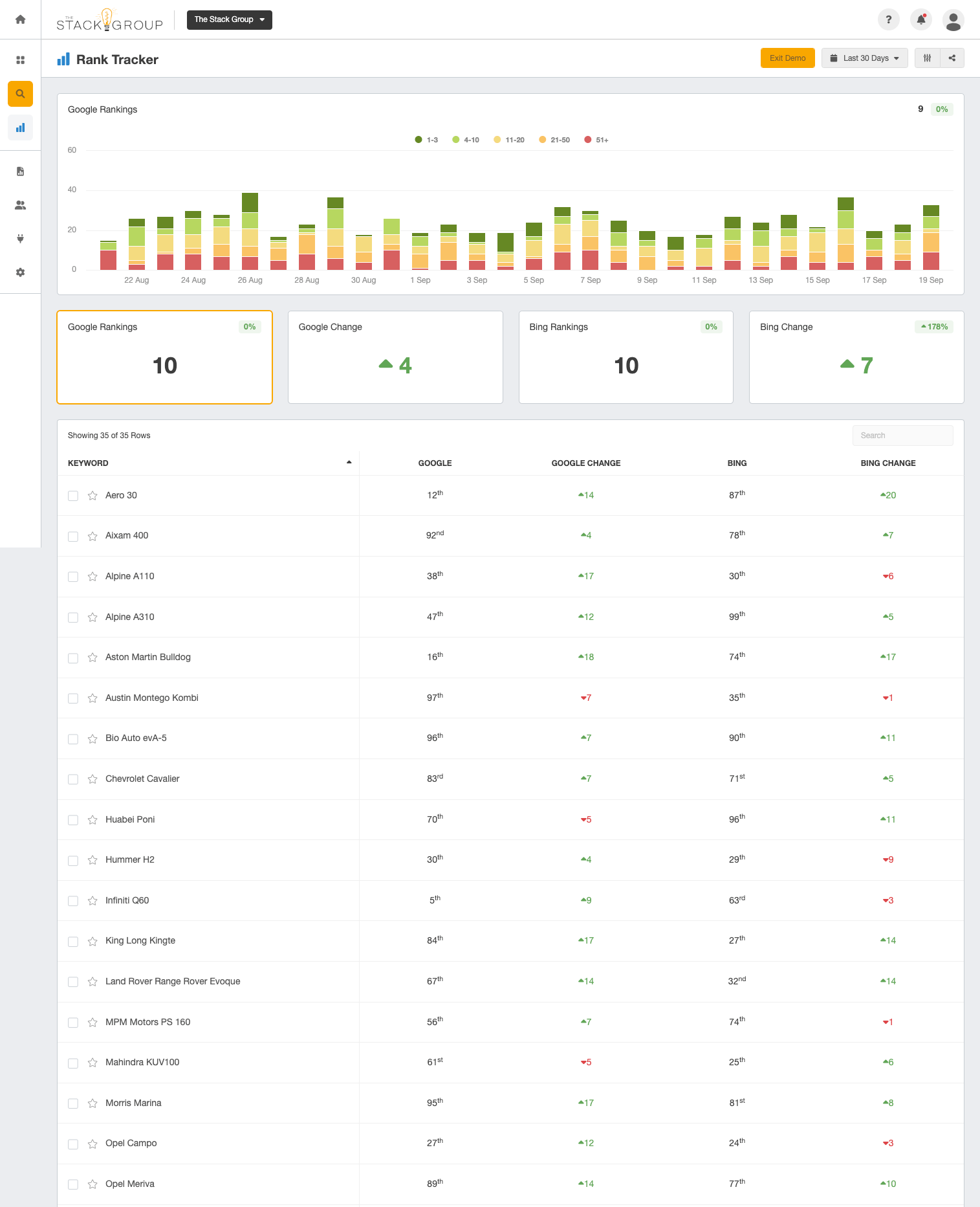This screenshot has height=1207, width=980.
Task: Open the settings gear icon in sidebar
Action: 20,272
